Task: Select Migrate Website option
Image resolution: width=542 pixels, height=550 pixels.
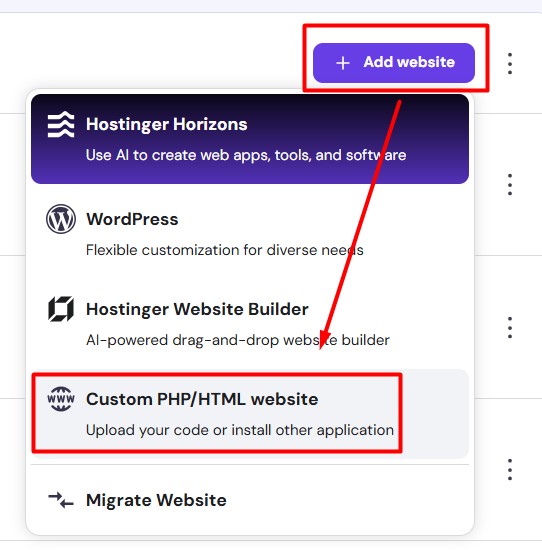Action: coord(250,500)
